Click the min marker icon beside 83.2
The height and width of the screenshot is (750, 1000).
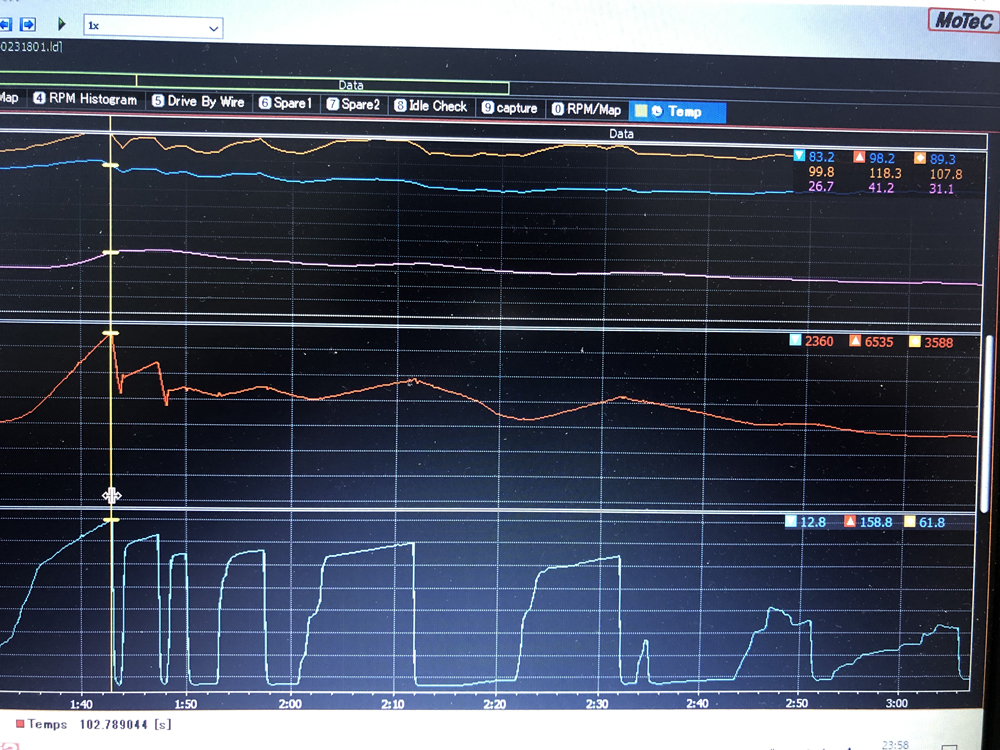click(x=799, y=155)
